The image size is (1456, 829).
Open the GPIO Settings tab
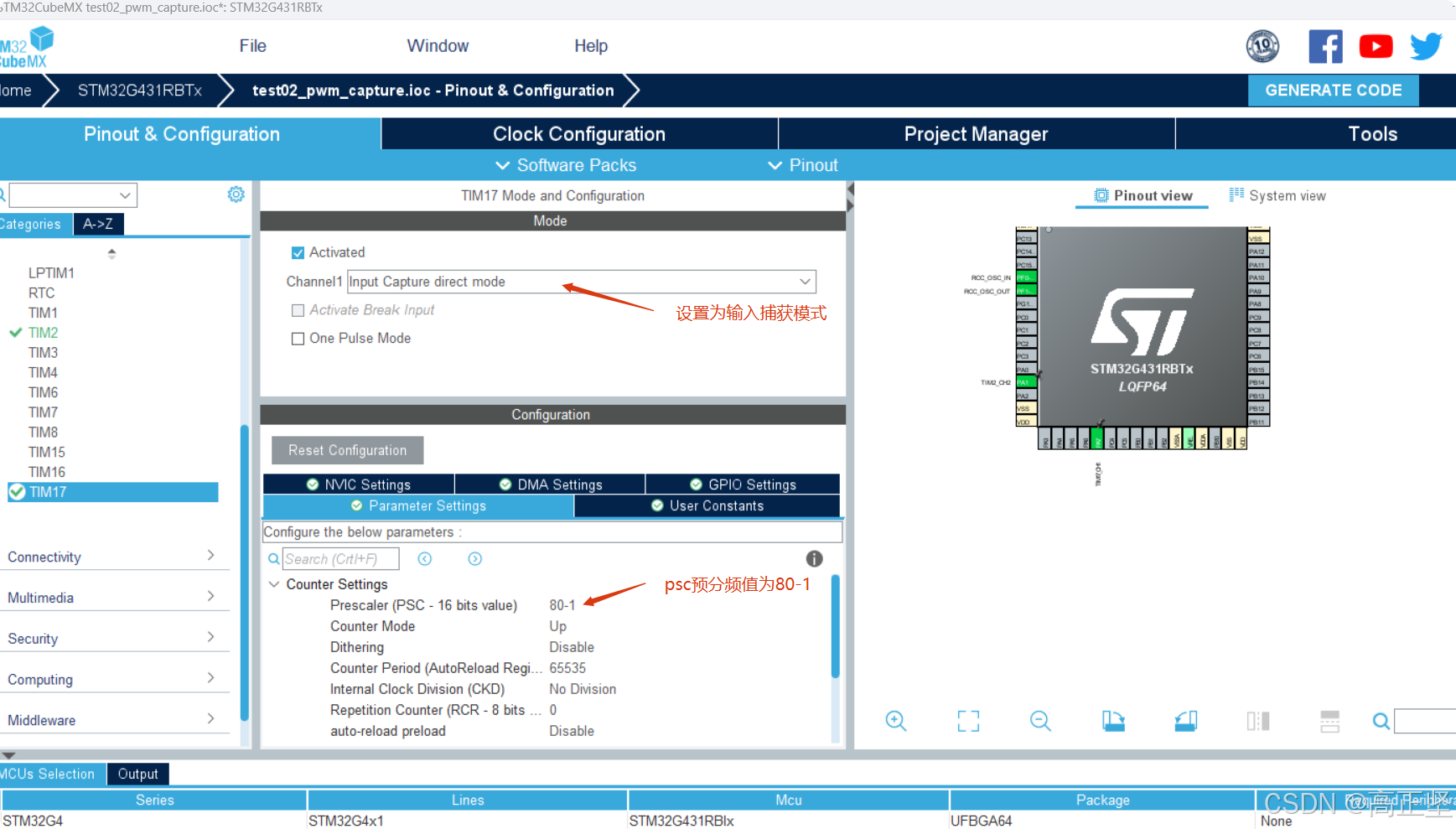coord(743,484)
